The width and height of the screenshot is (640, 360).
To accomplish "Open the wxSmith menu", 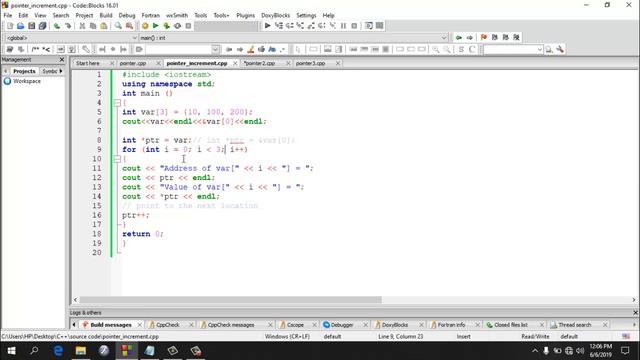I will [x=177, y=15].
